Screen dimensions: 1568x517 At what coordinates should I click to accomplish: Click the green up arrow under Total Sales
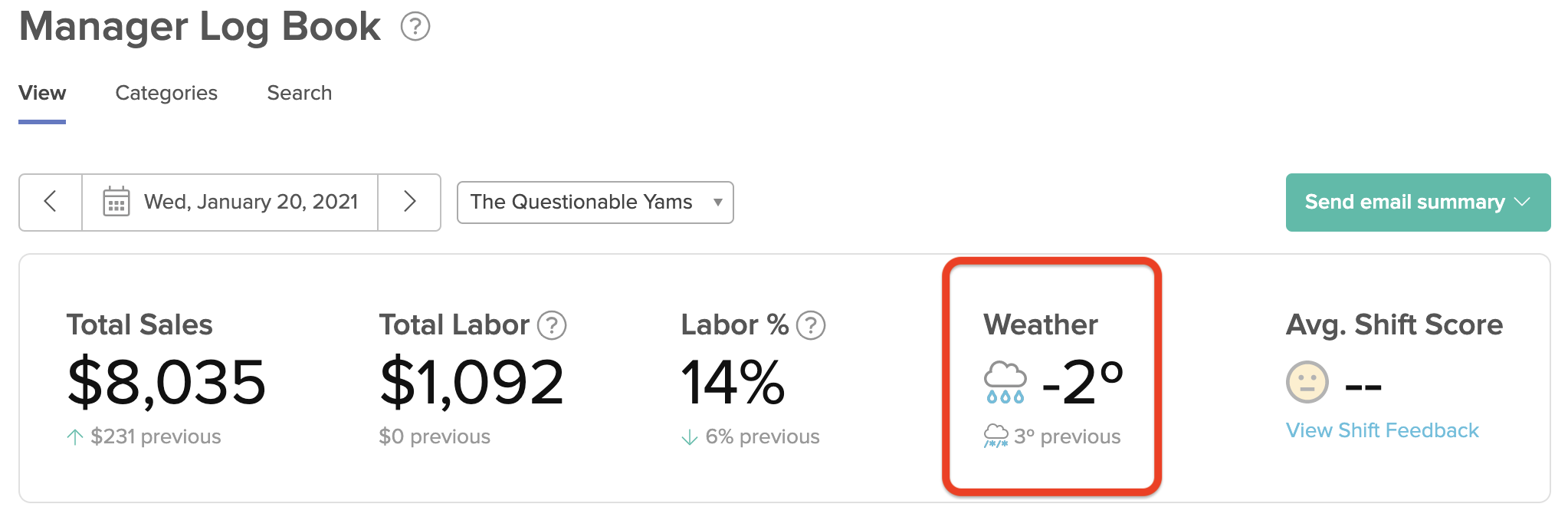(x=74, y=437)
